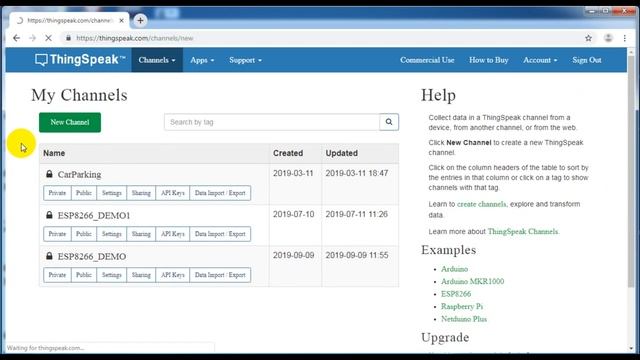Follow the ThingSpeak Channels help link
Viewport: 640px width, 360px height.
(x=523, y=231)
